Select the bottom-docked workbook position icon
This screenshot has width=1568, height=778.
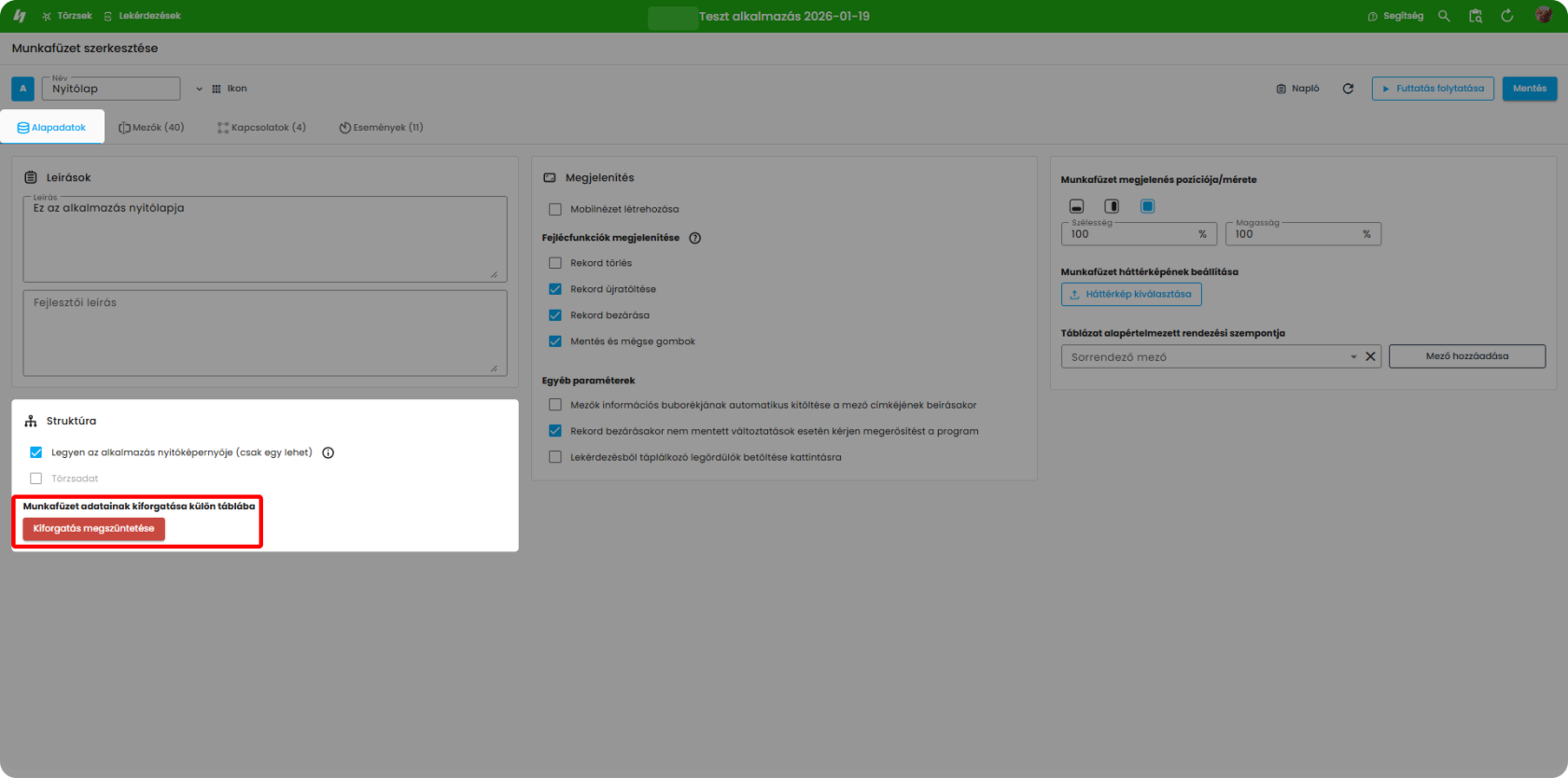1076,206
